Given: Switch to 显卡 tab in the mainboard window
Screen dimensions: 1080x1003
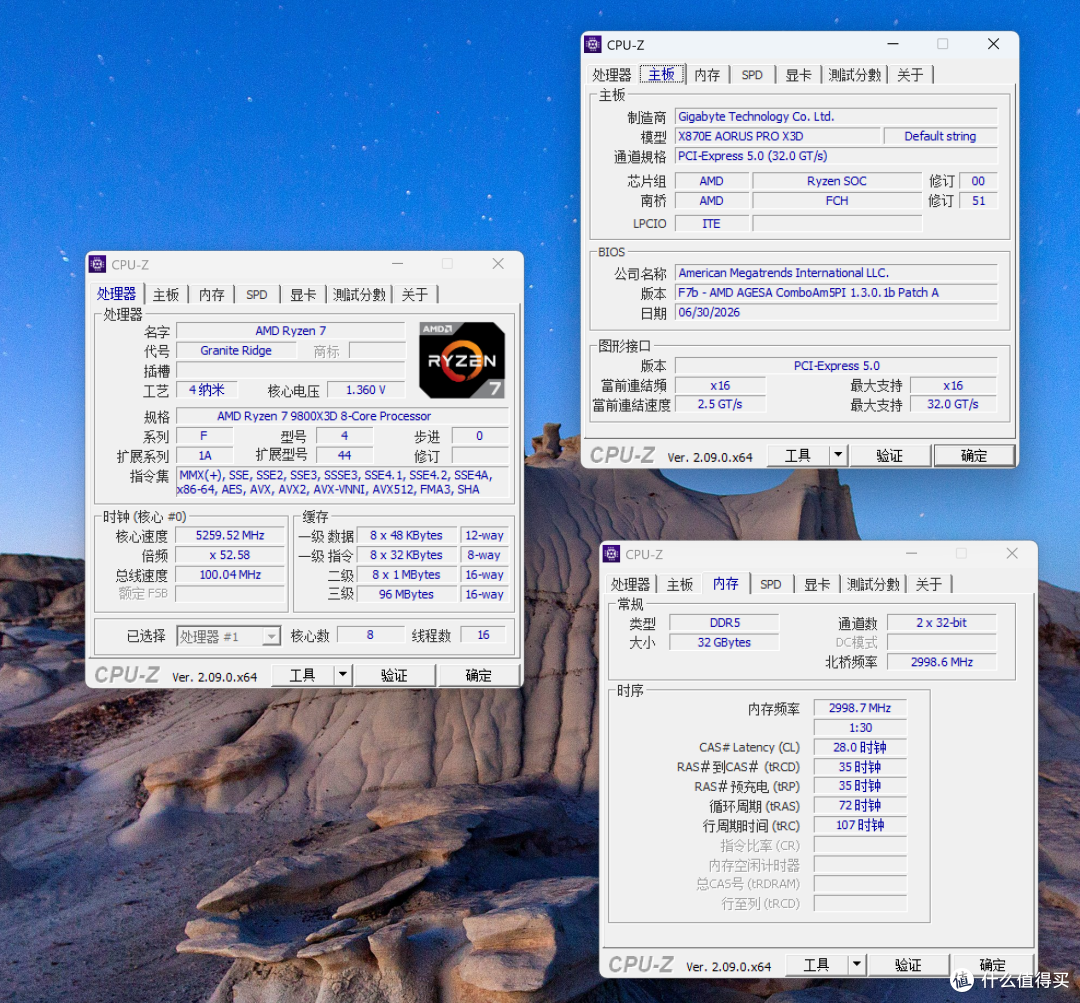Looking at the screenshot, I should click(798, 74).
